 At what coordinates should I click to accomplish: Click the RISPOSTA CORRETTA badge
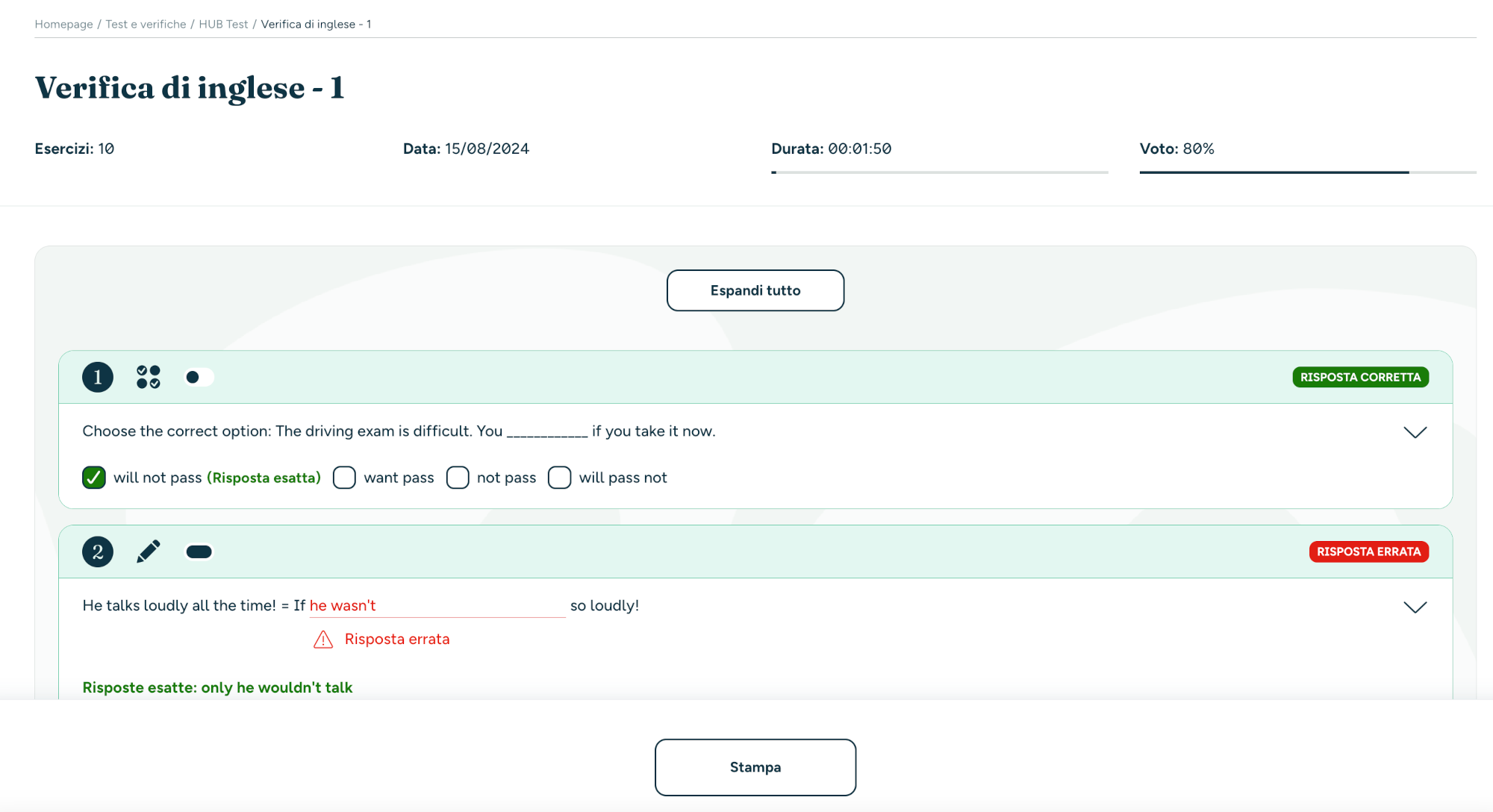coord(1360,377)
